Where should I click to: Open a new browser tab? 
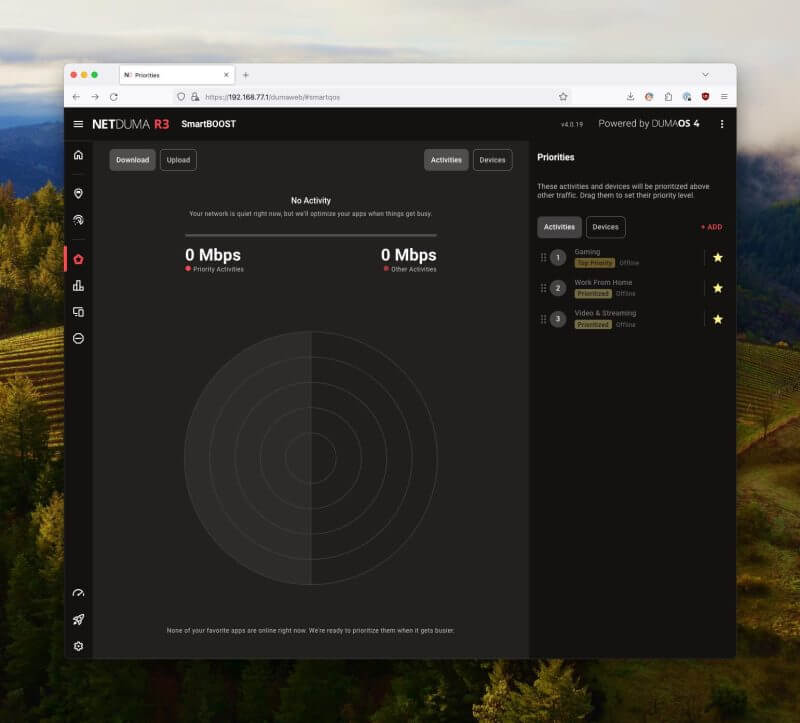[x=245, y=75]
